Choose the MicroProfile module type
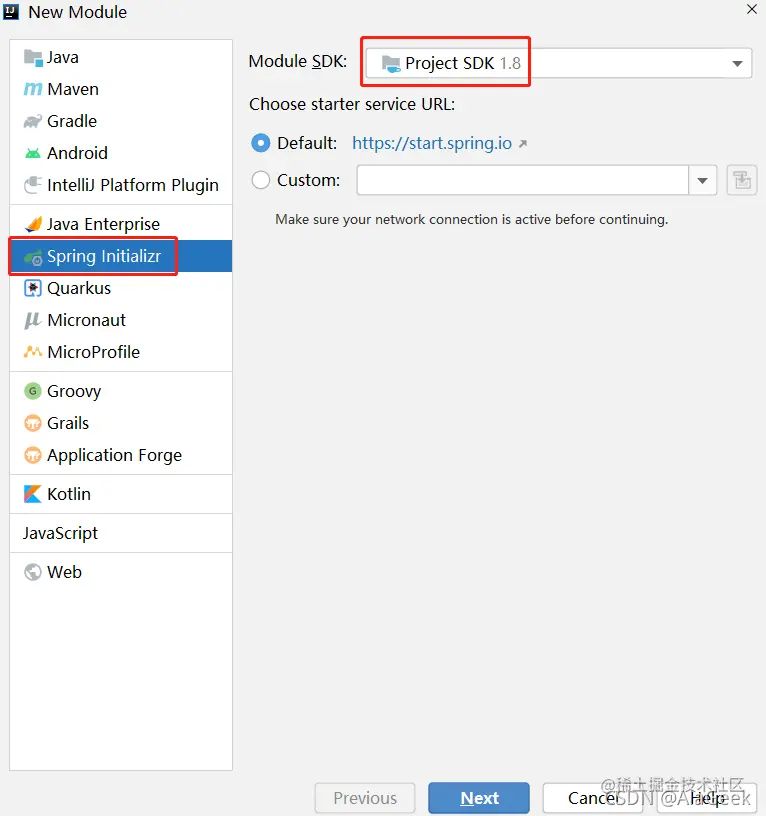This screenshot has height=816, width=766. (121, 352)
